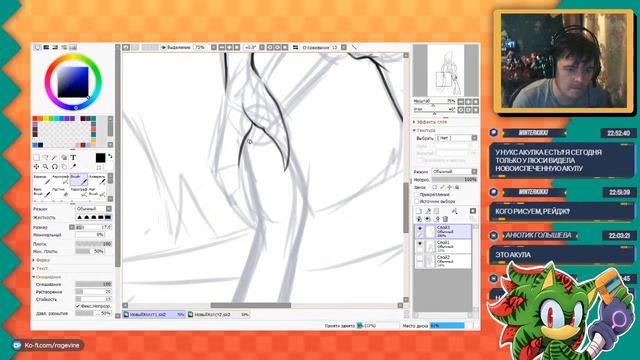640x360 pixels.
Task: Select the Hand pan tool
Action: pyautogui.click(x=64, y=167)
